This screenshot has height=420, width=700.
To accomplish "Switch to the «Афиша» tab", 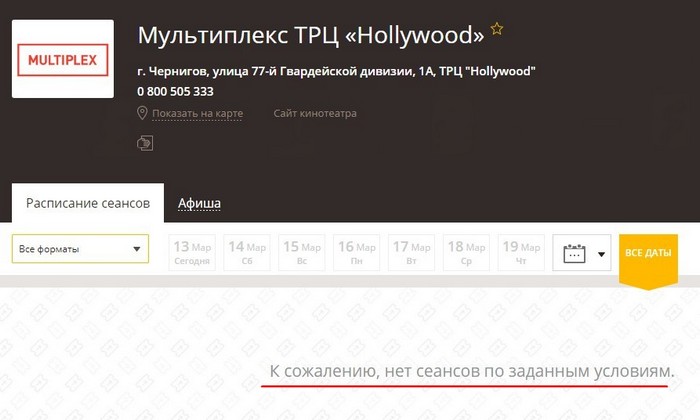I will [x=199, y=203].
